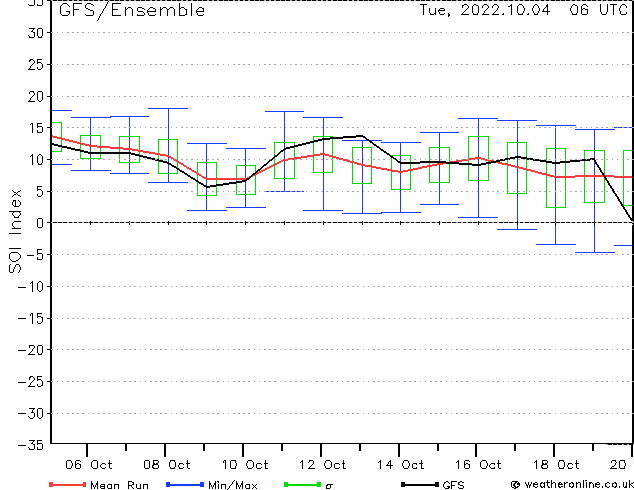Click the y-axis value "-35"
The image size is (634, 490).
[x=31, y=445]
